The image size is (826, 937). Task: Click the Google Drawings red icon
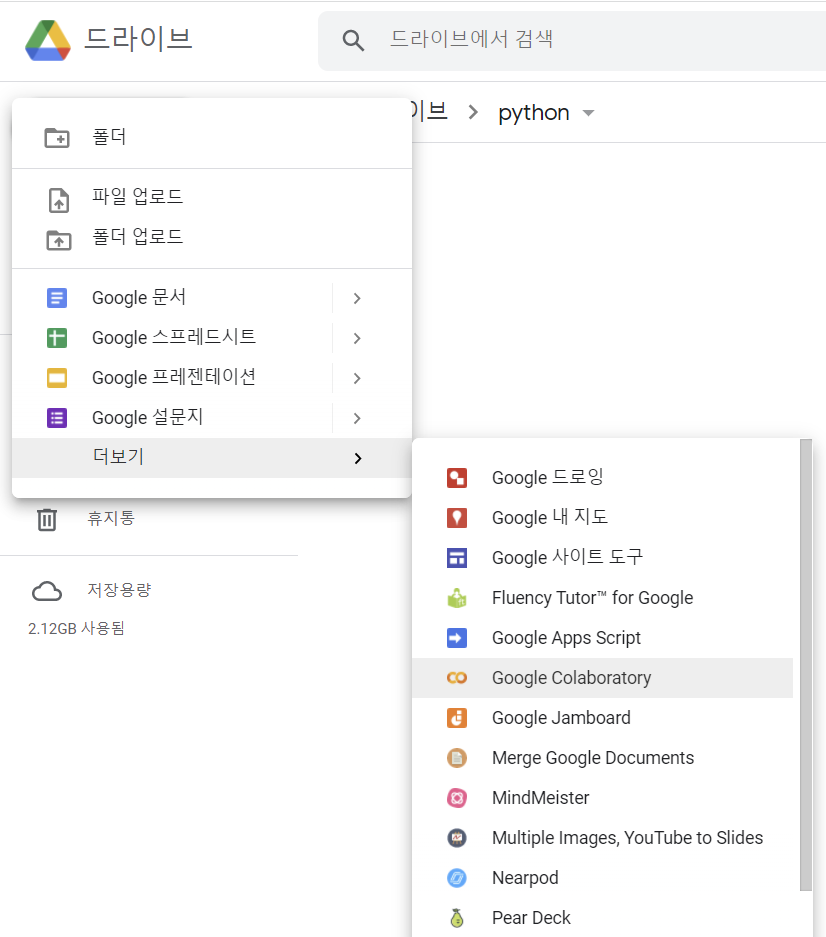tap(457, 478)
